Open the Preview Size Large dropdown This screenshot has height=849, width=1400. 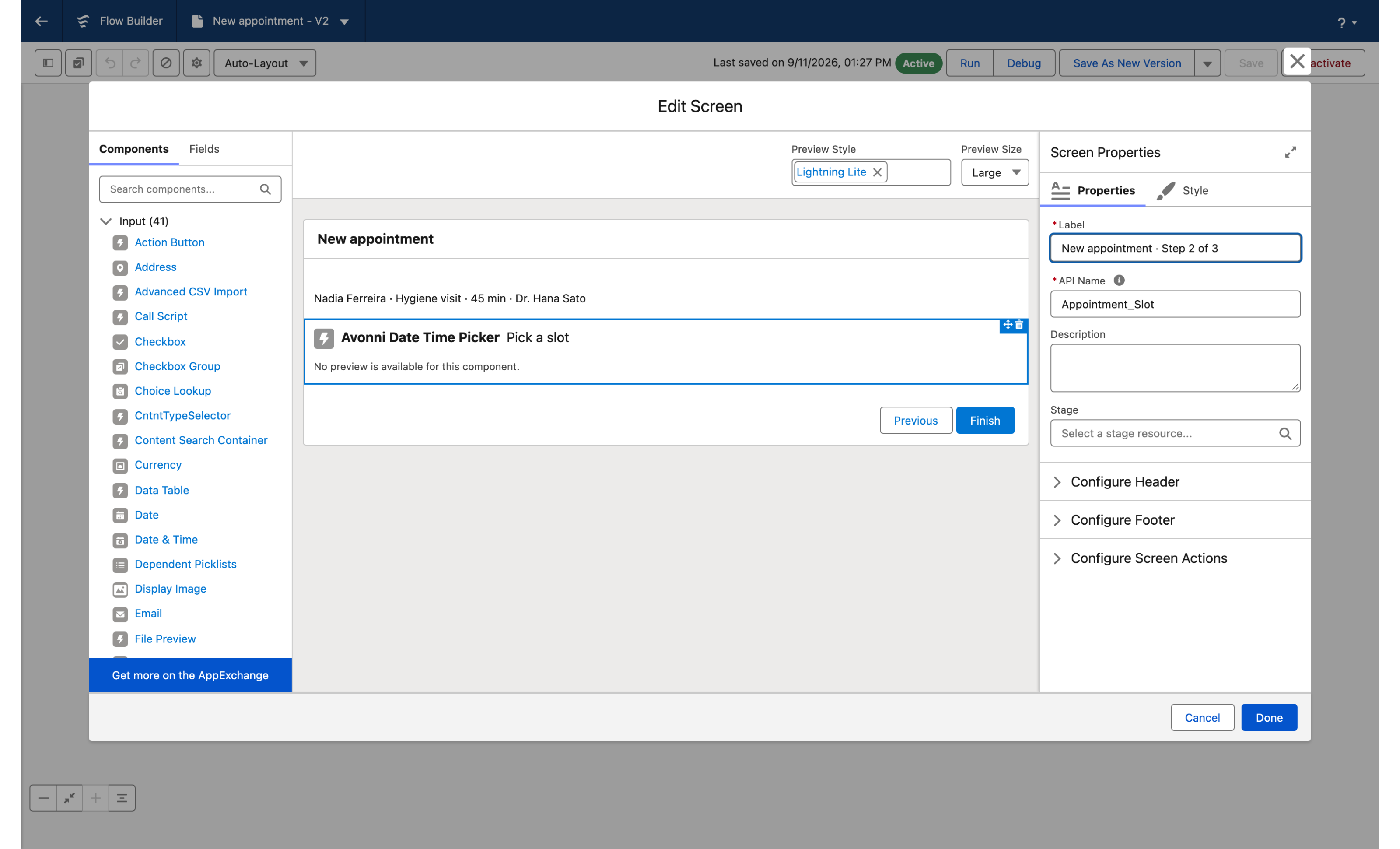[994, 172]
